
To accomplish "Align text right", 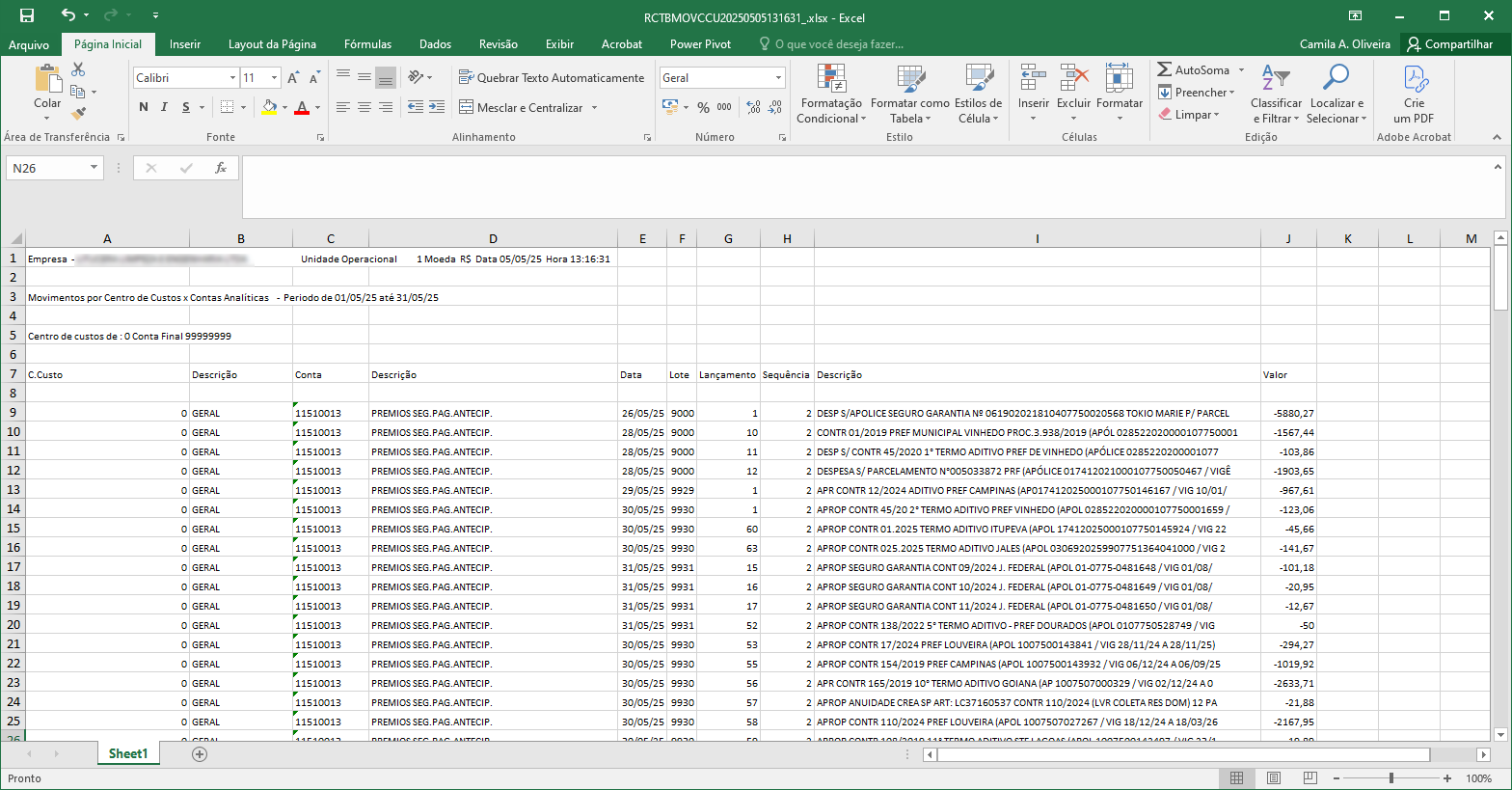I will (386, 107).
